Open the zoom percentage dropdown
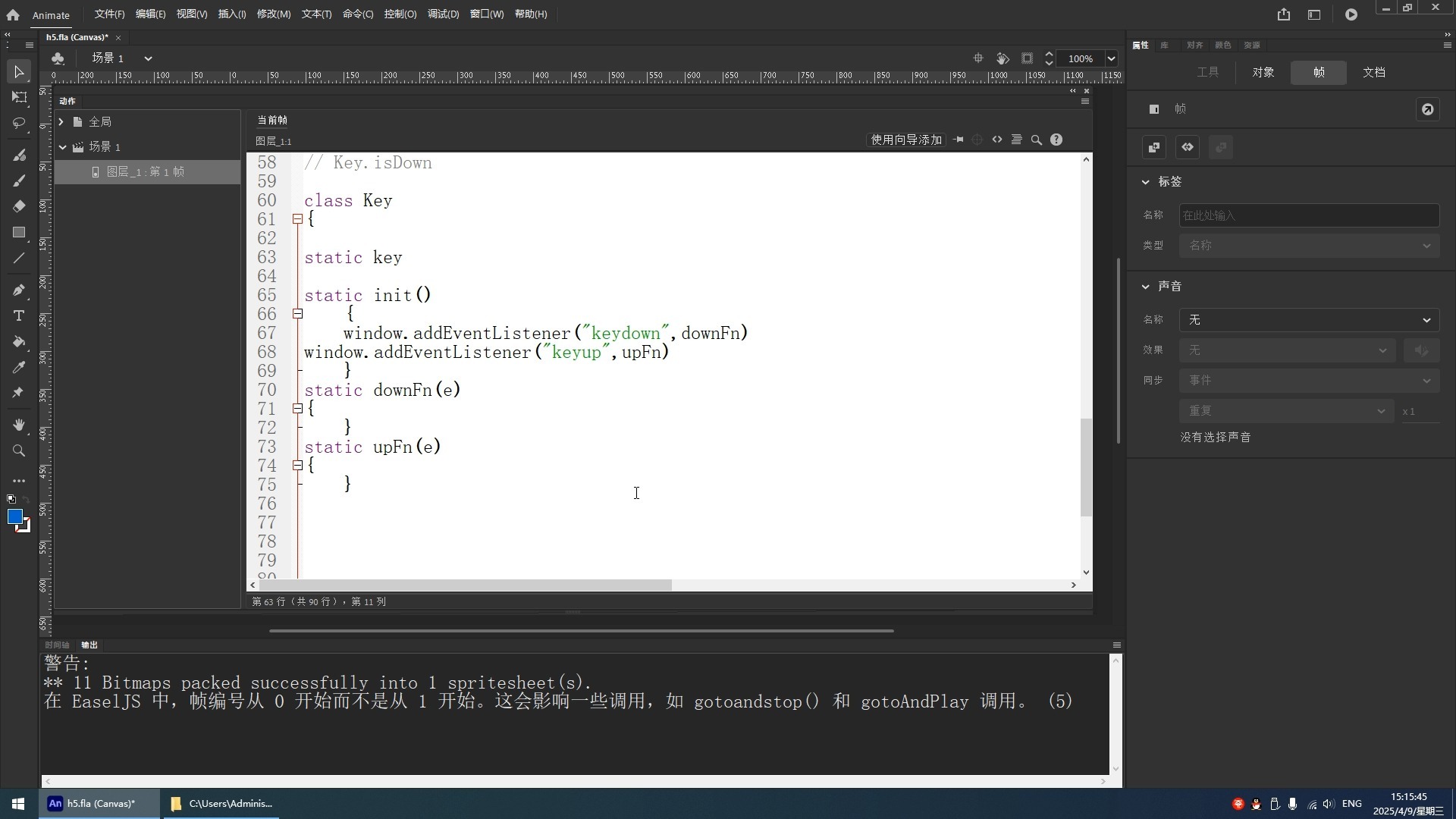Screen dimensions: 1456x819 coord(1110,58)
